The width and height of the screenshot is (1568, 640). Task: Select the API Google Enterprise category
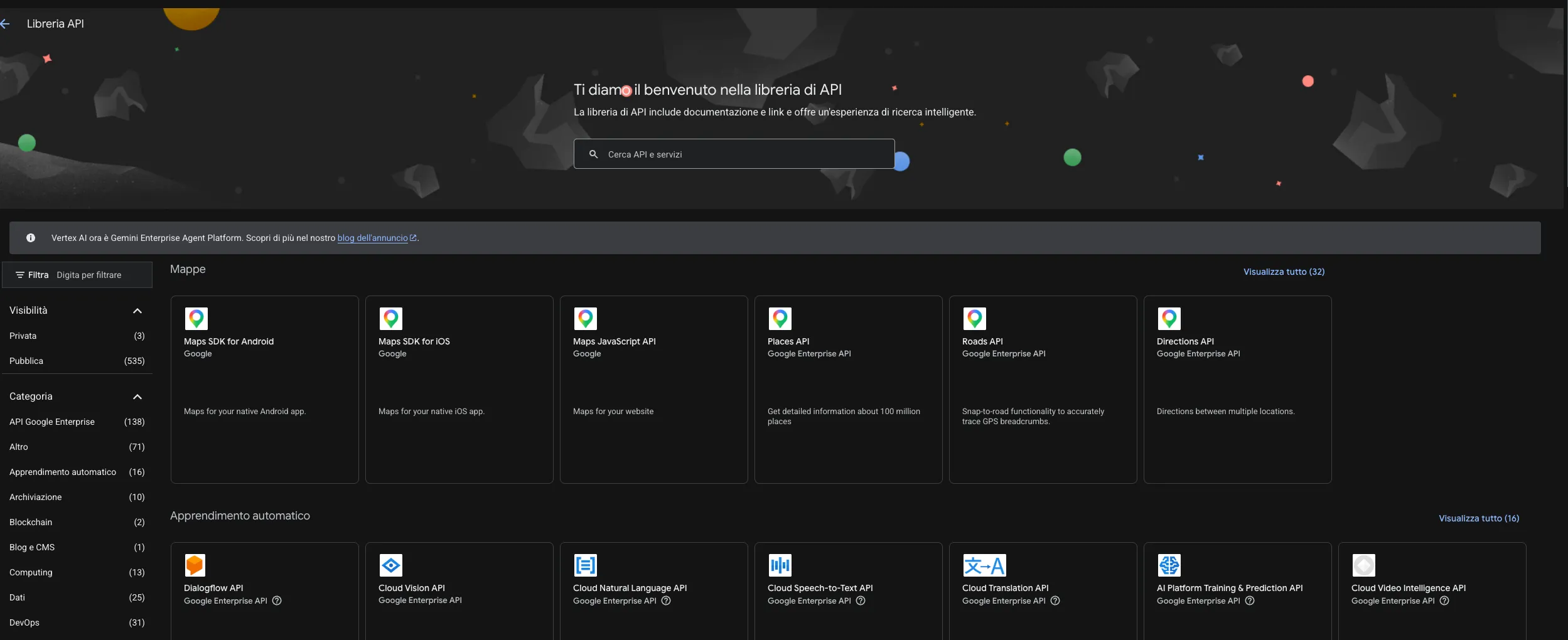77,422
